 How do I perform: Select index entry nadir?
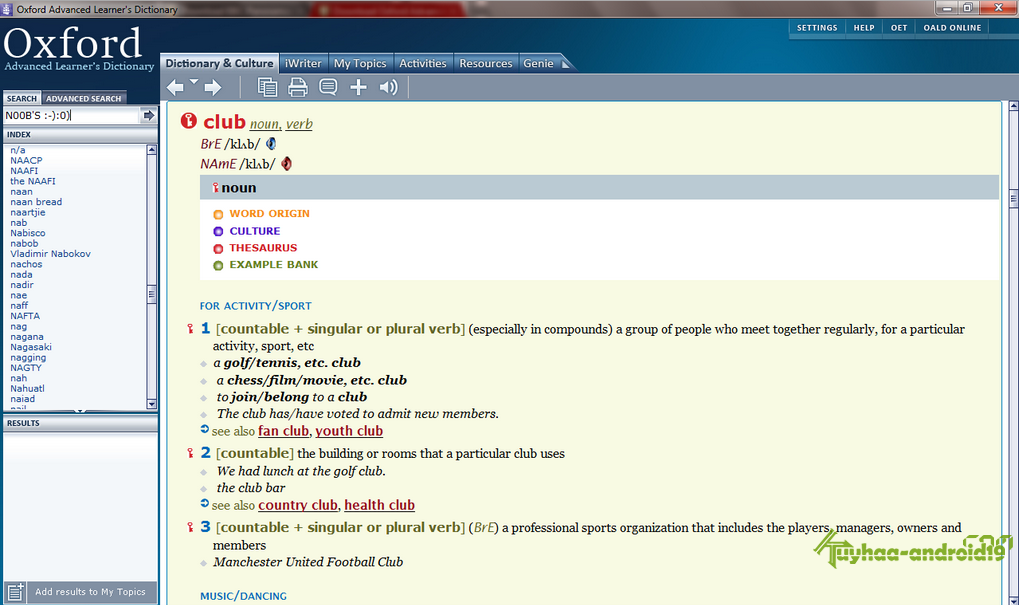tap(21, 285)
